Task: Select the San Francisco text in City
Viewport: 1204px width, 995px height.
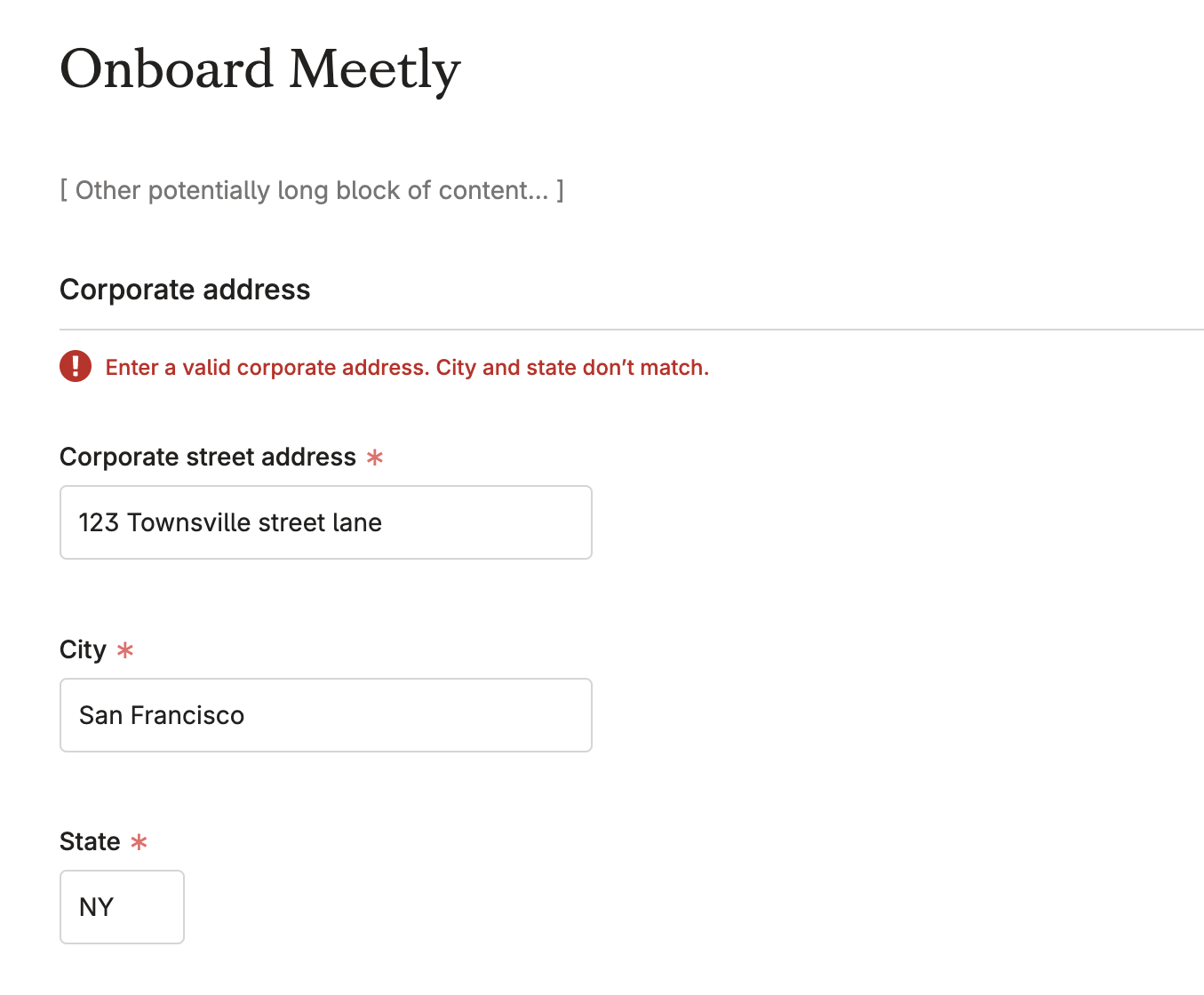Action: (161, 715)
